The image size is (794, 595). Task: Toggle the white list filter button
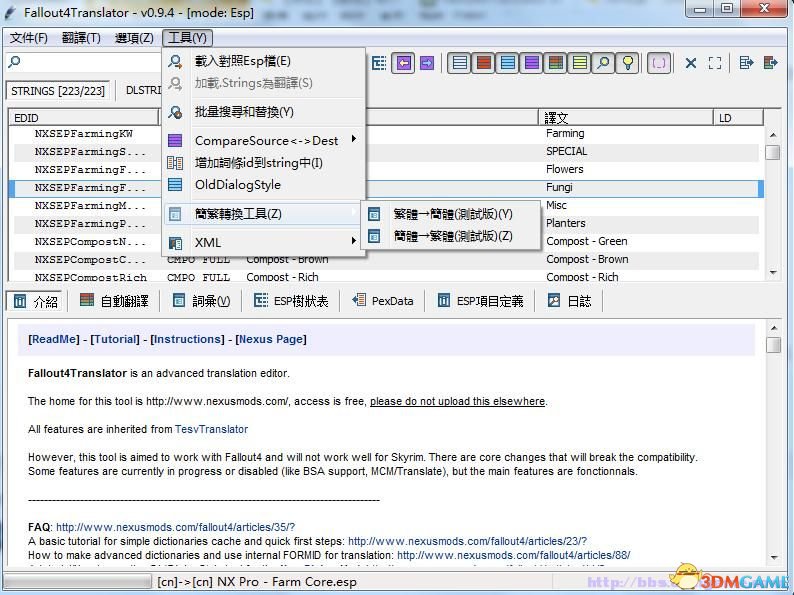(460, 63)
